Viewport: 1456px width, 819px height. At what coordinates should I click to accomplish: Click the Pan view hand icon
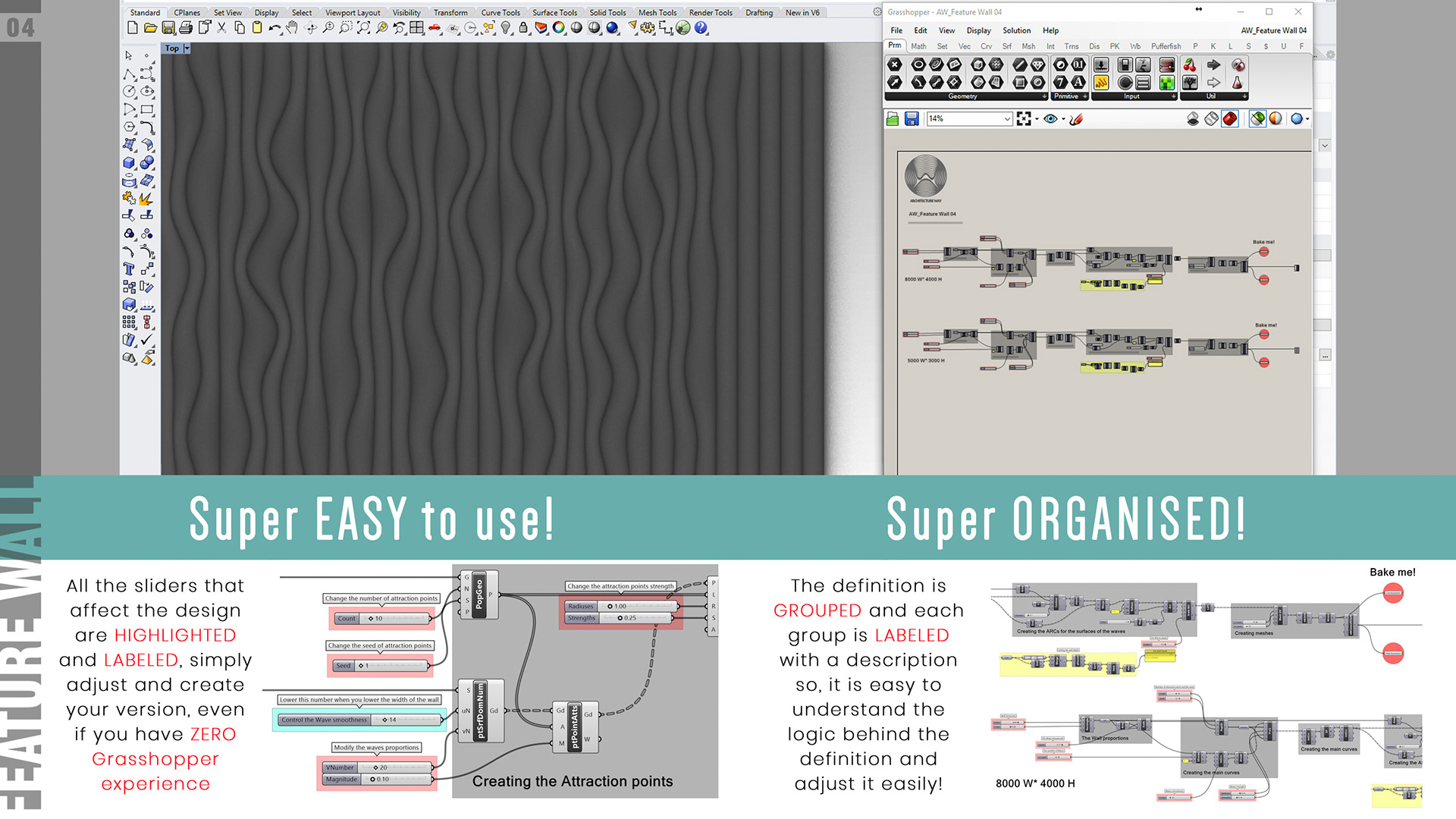[x=292, y=28]
